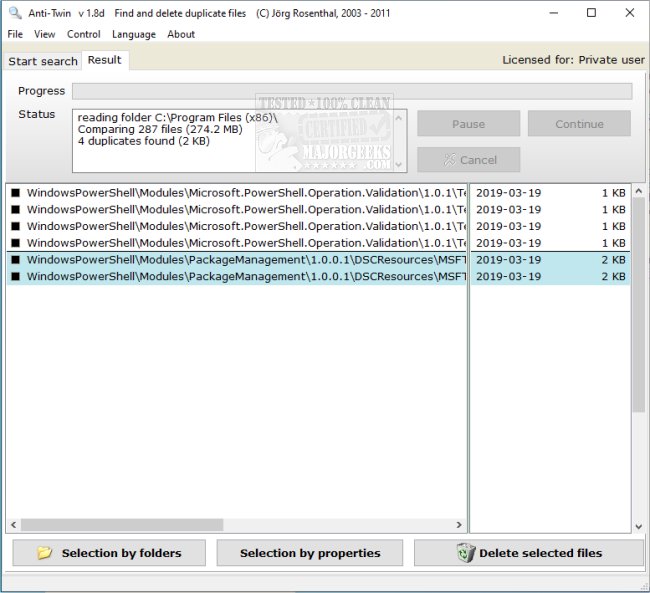Click the horizontal scrollbar thumb
Viewport: 650px width, 593px height.
pyautogui.click(x=122, y=525)
